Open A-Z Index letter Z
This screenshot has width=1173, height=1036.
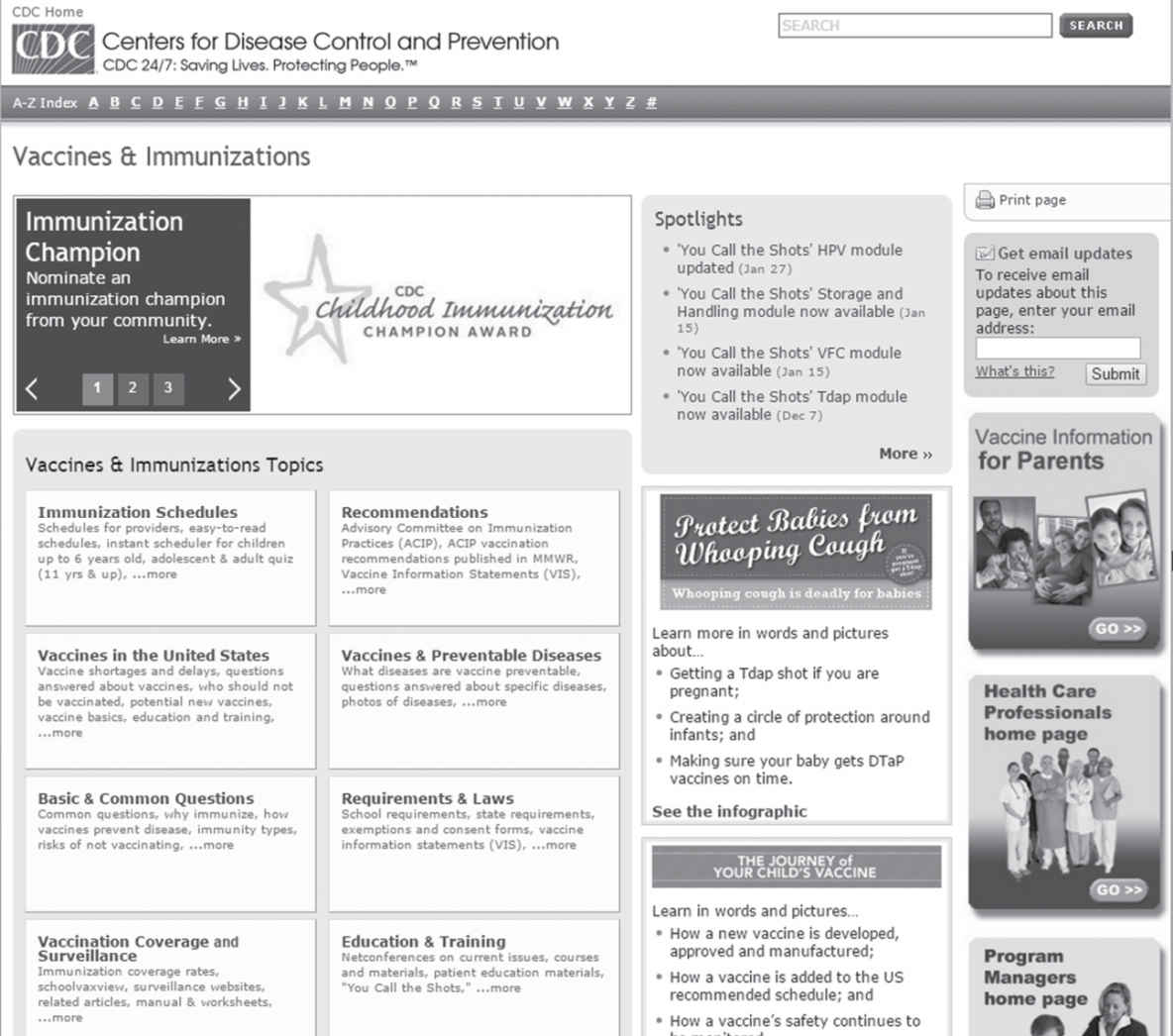pos(630,102)
